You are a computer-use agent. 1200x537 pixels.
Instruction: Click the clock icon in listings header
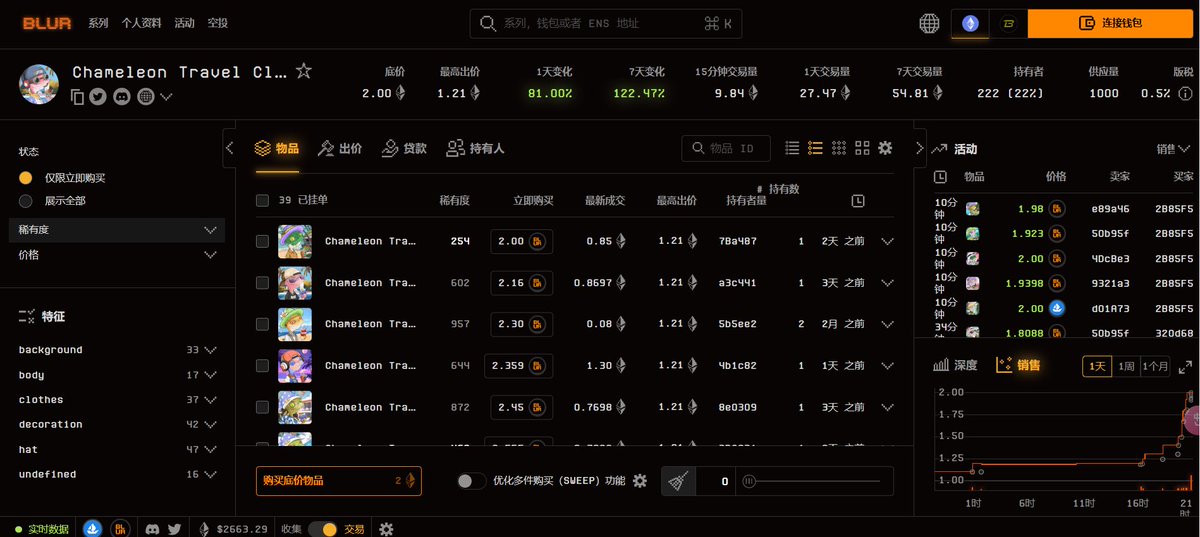point(858,201)
